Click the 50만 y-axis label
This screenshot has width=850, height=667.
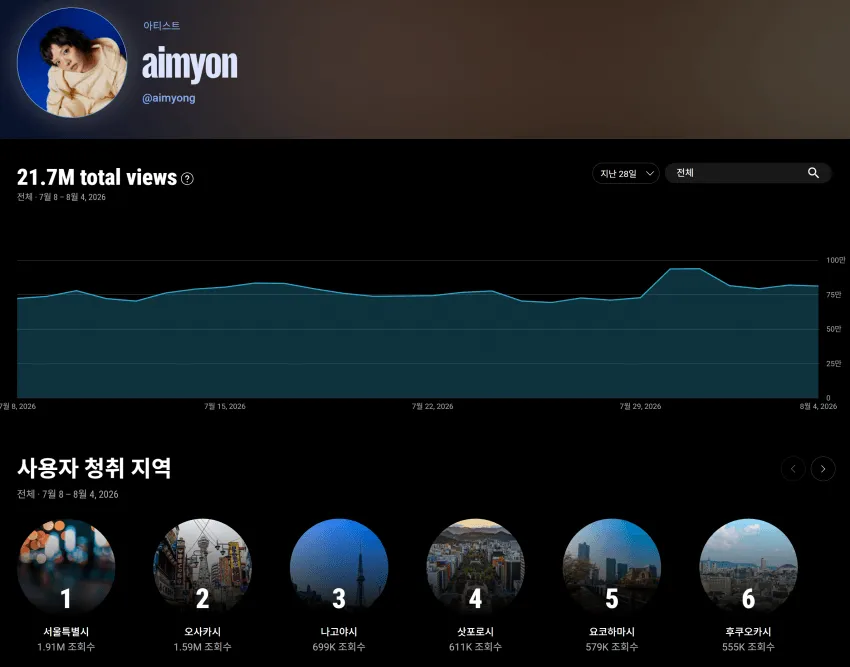click(834, 329)
